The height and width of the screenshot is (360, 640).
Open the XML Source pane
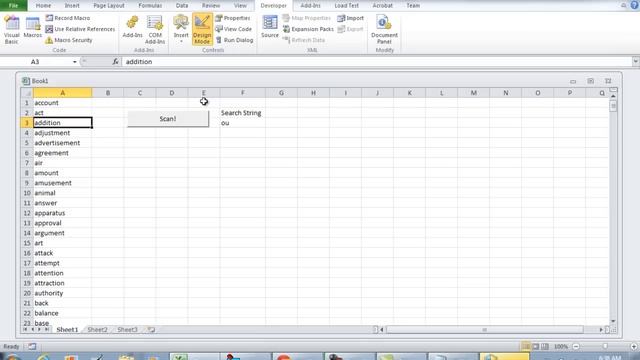click(x=270, y=28)
